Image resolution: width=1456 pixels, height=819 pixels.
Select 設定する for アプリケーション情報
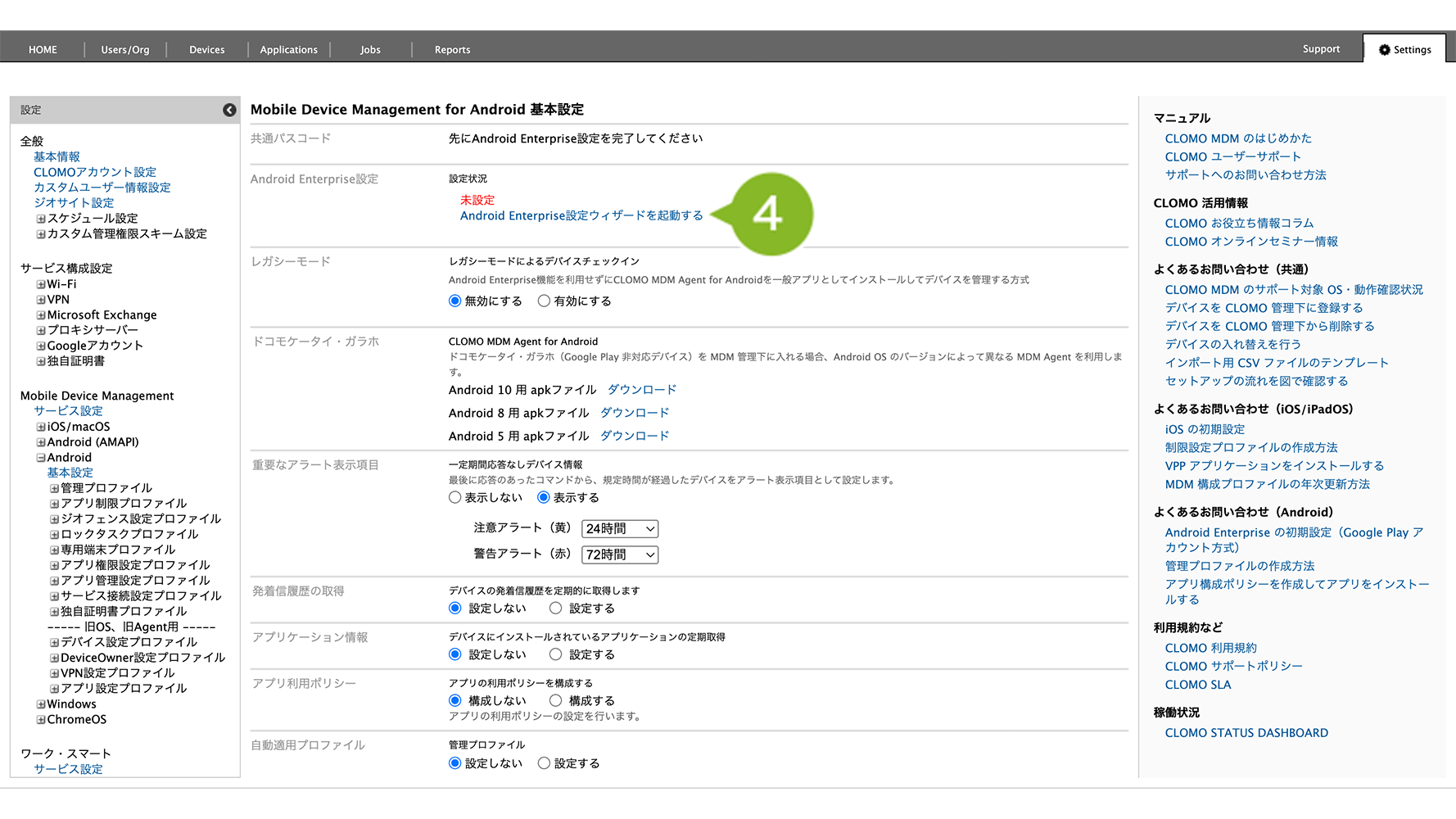tap(556, 654)
